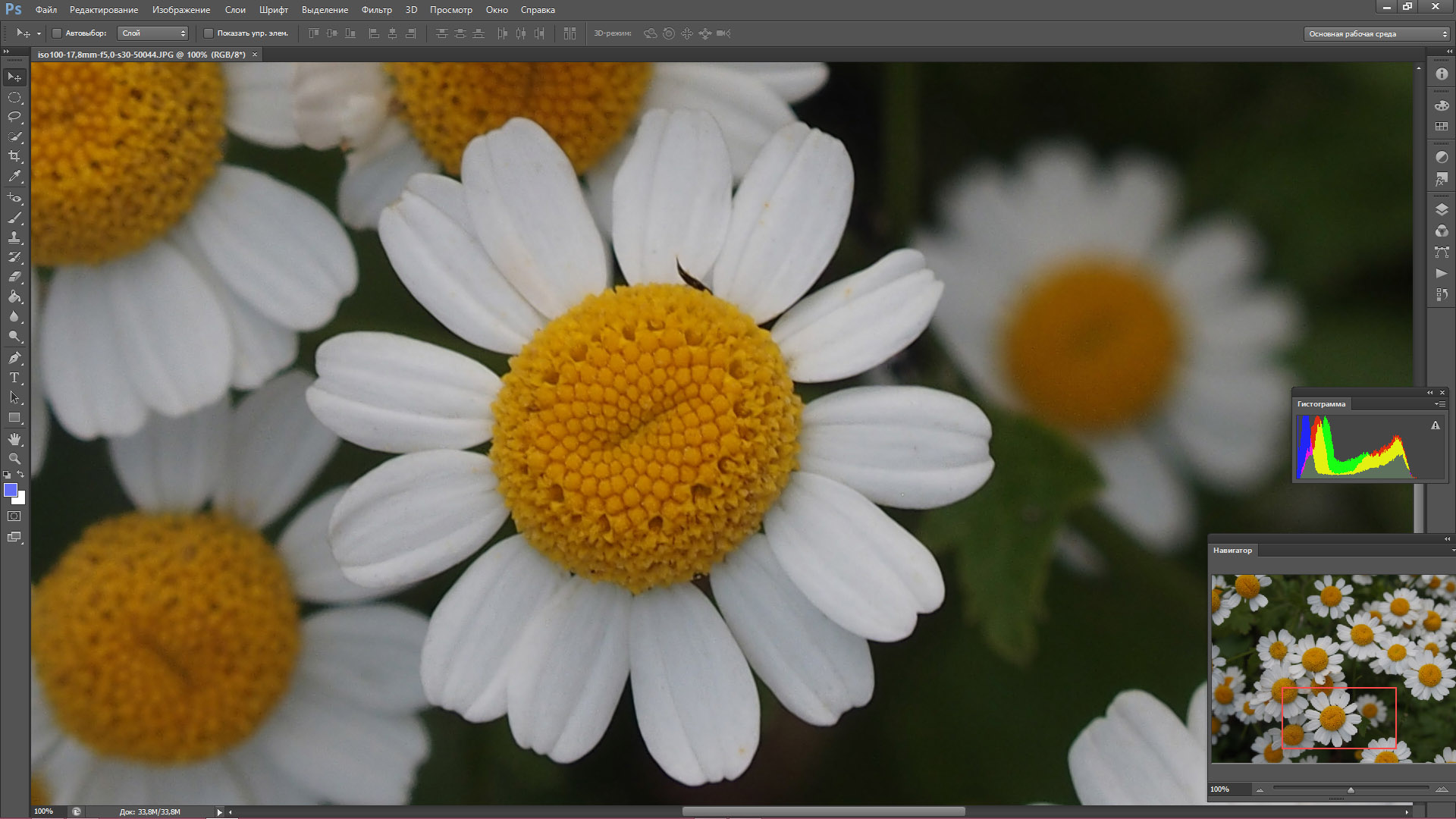The image size is (1456, 819).
Task: Select the Crop tool
Action: pyautogui.click(x=14, y=156)
